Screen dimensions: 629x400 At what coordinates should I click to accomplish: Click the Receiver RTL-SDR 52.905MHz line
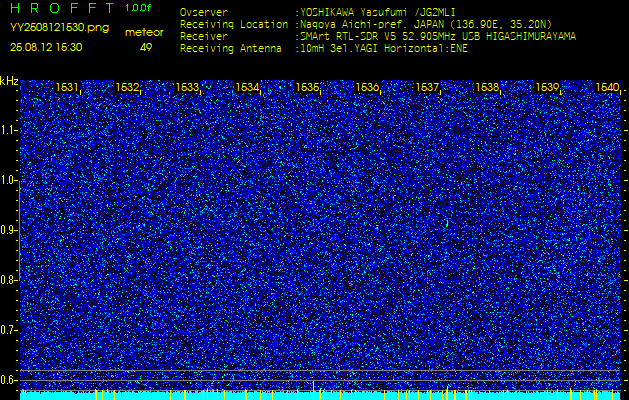378,37
